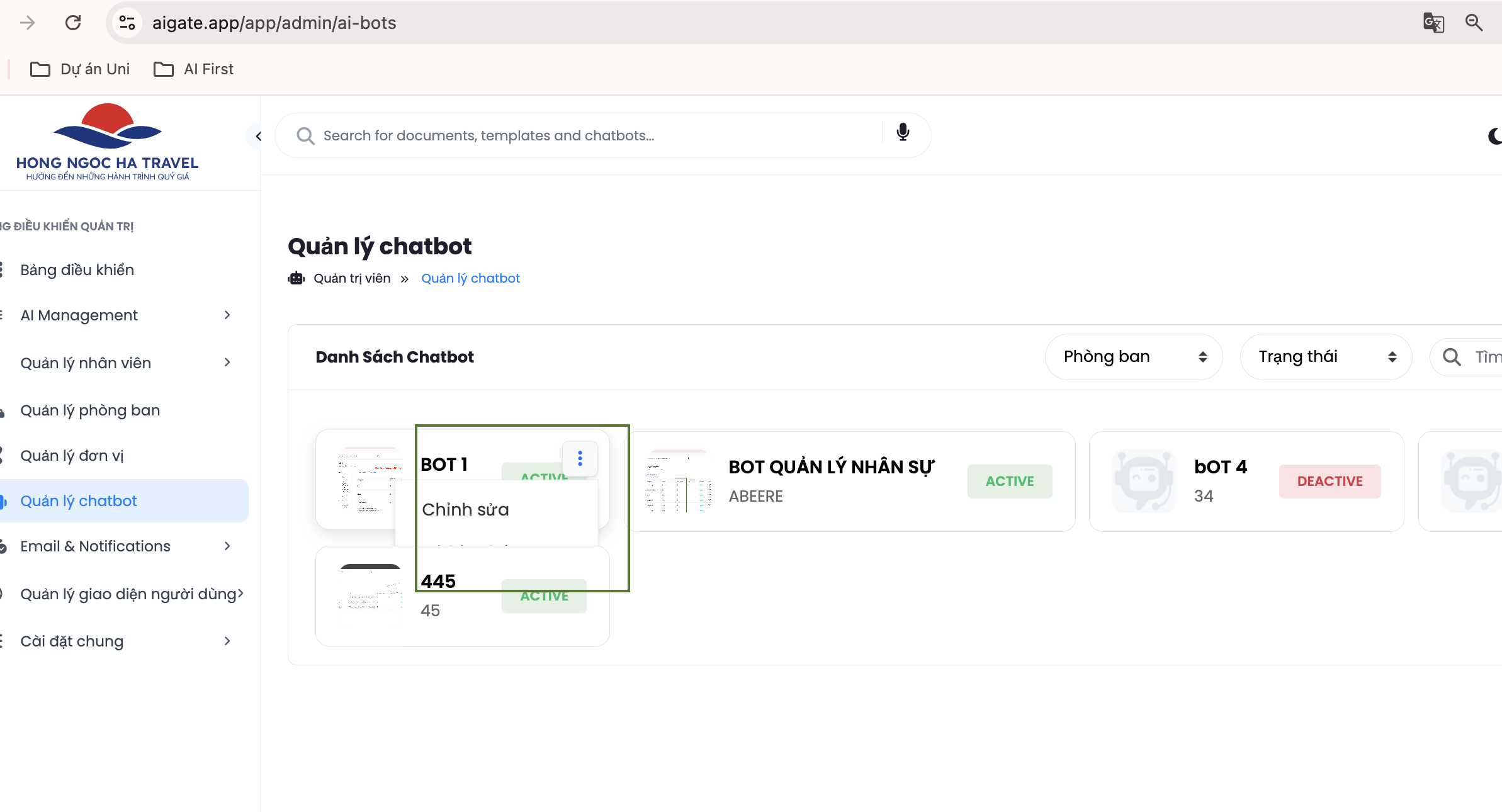Toggle dark mode moon icon
Viewport: 1502px width, 812px height.
point(1495,136)
